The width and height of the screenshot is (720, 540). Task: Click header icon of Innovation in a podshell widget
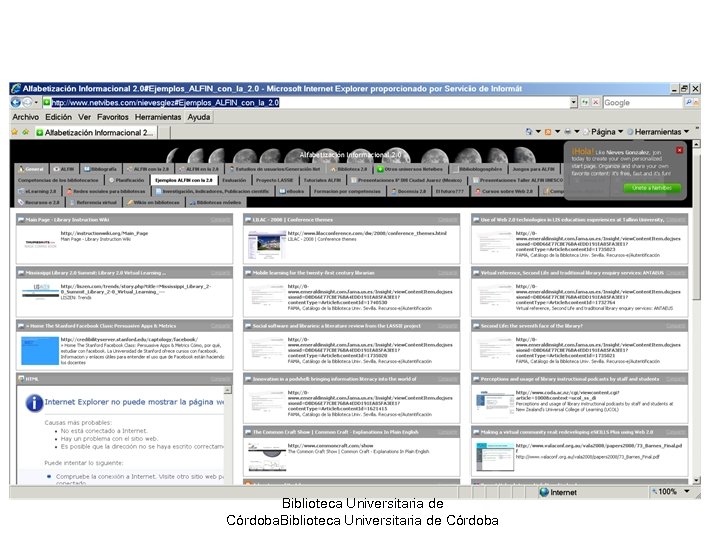[248, 379]
